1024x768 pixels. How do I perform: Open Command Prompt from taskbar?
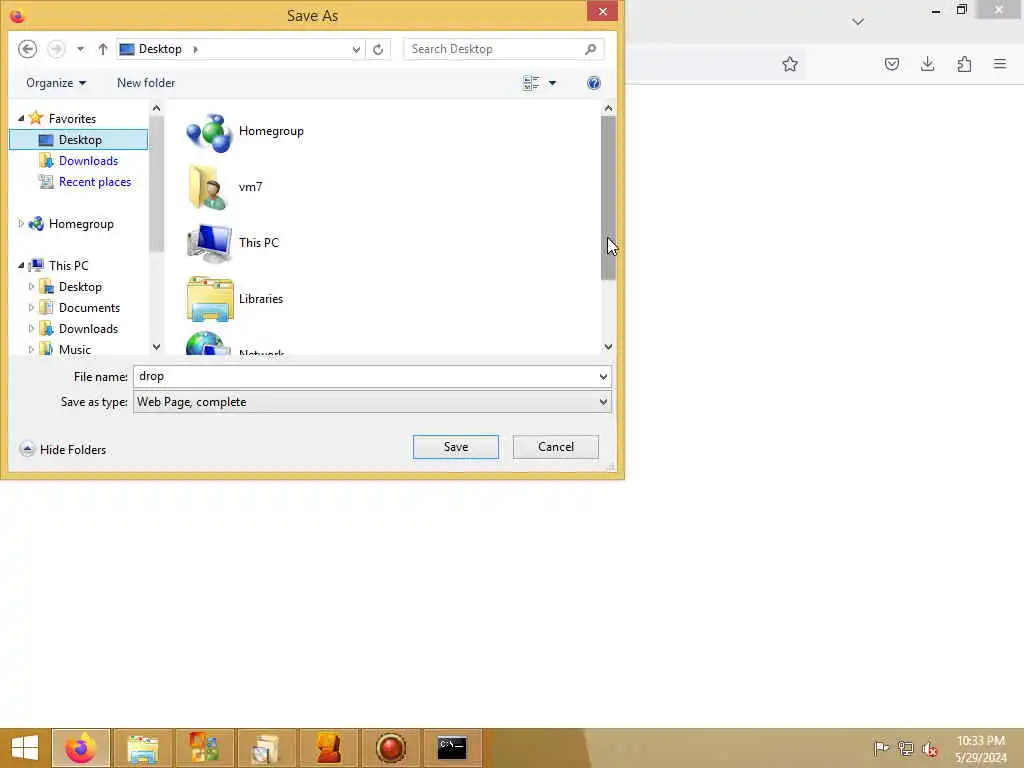[x=452, y=748]
